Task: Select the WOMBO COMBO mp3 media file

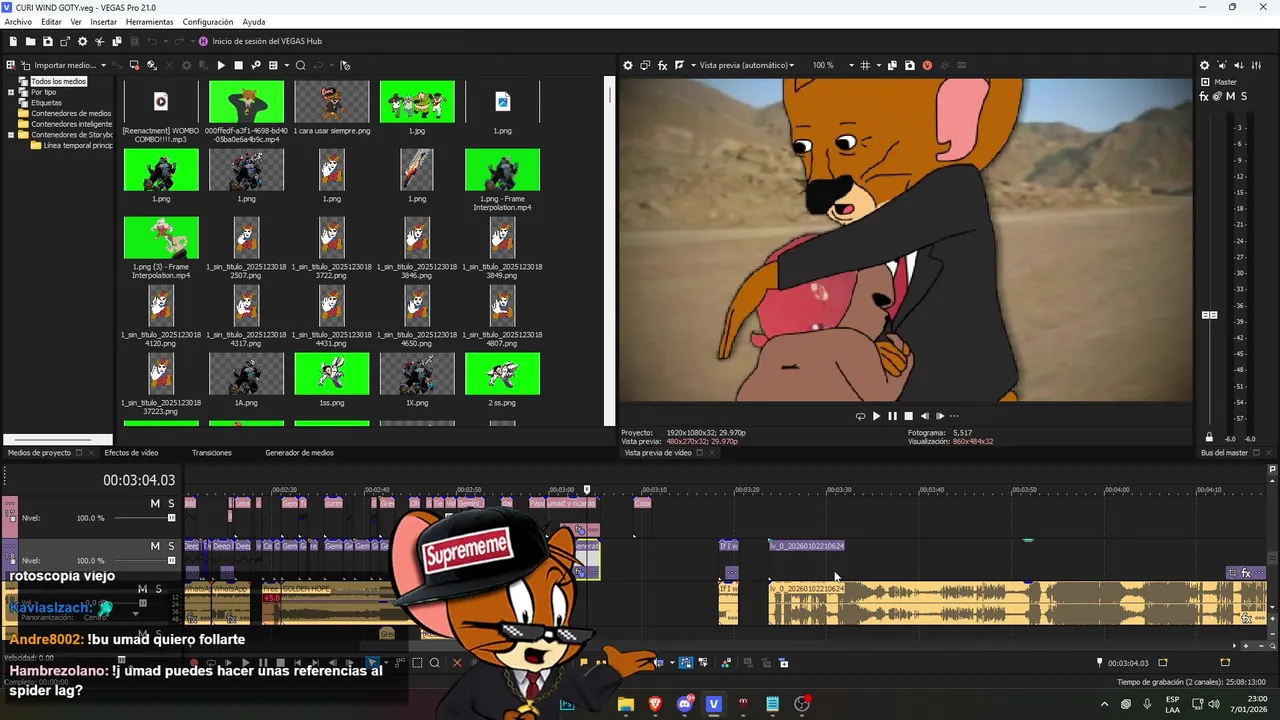Action: 161,101
